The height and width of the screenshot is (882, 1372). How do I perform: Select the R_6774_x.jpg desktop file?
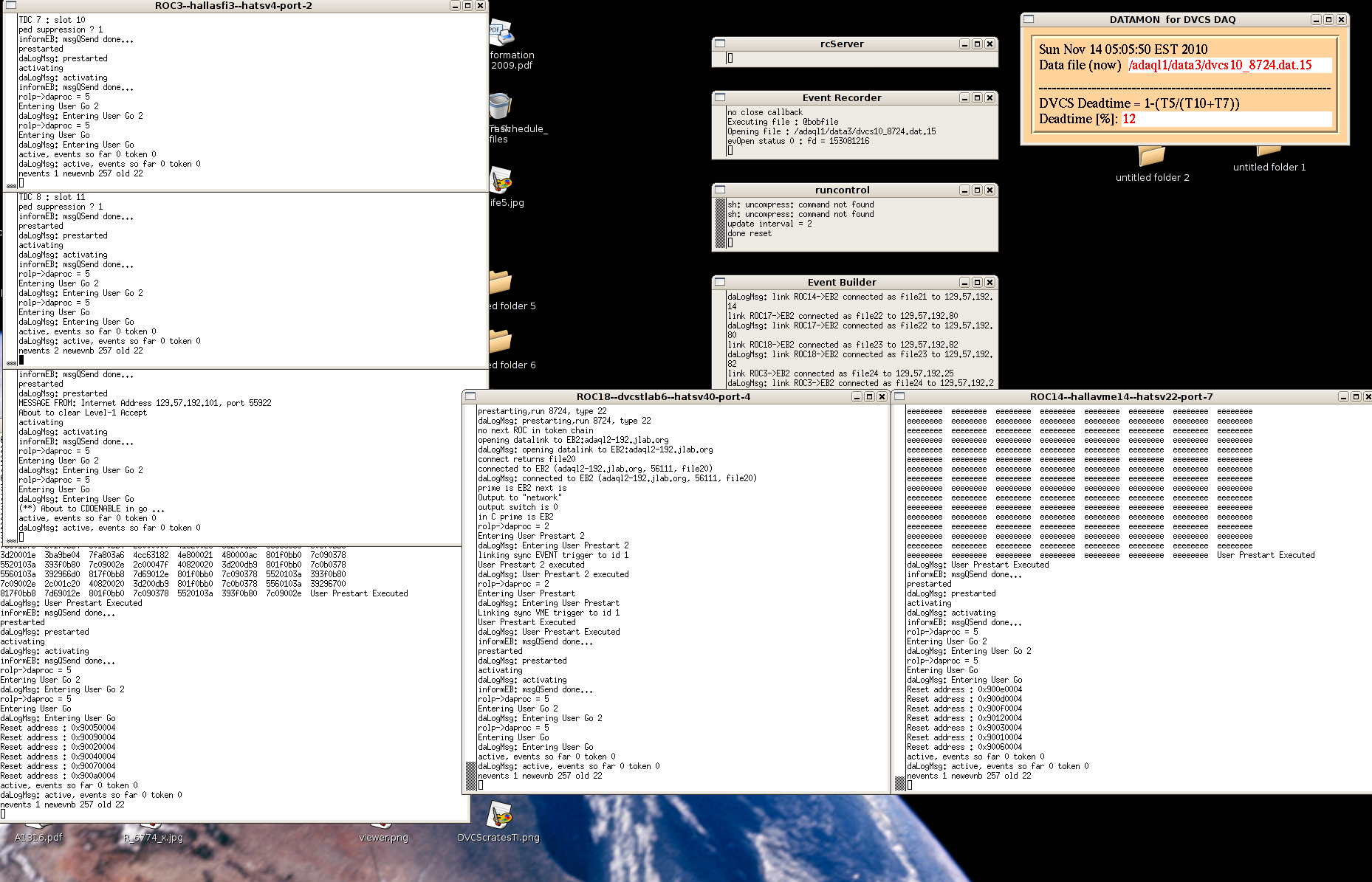[x=153, y=837]
